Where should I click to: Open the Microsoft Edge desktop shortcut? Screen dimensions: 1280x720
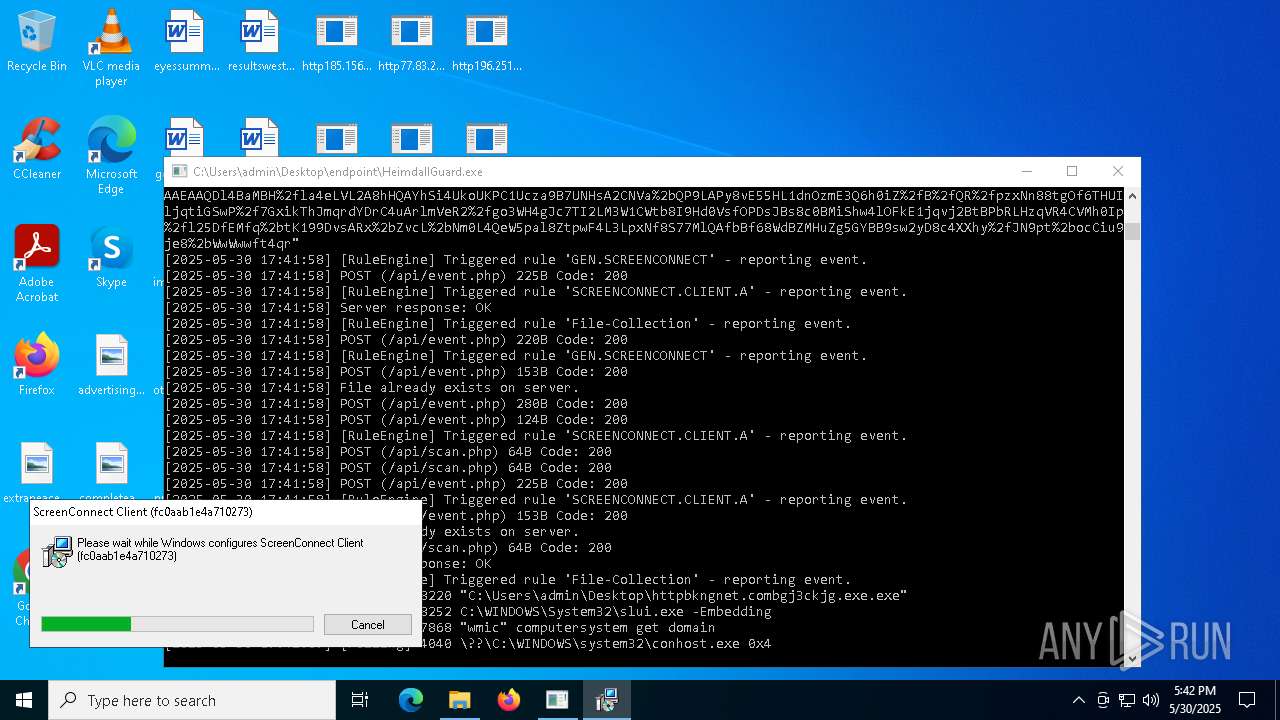point(111,156)
